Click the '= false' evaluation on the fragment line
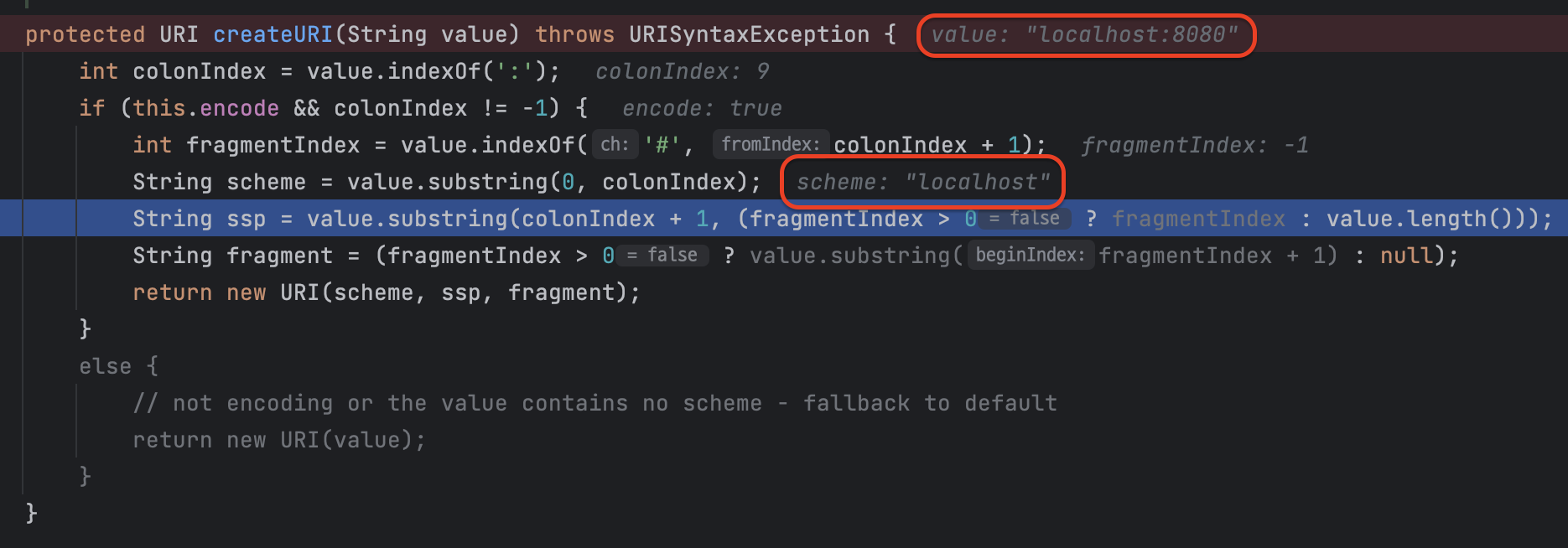Screen dimensions: 1568x548 tap(662, 255)
